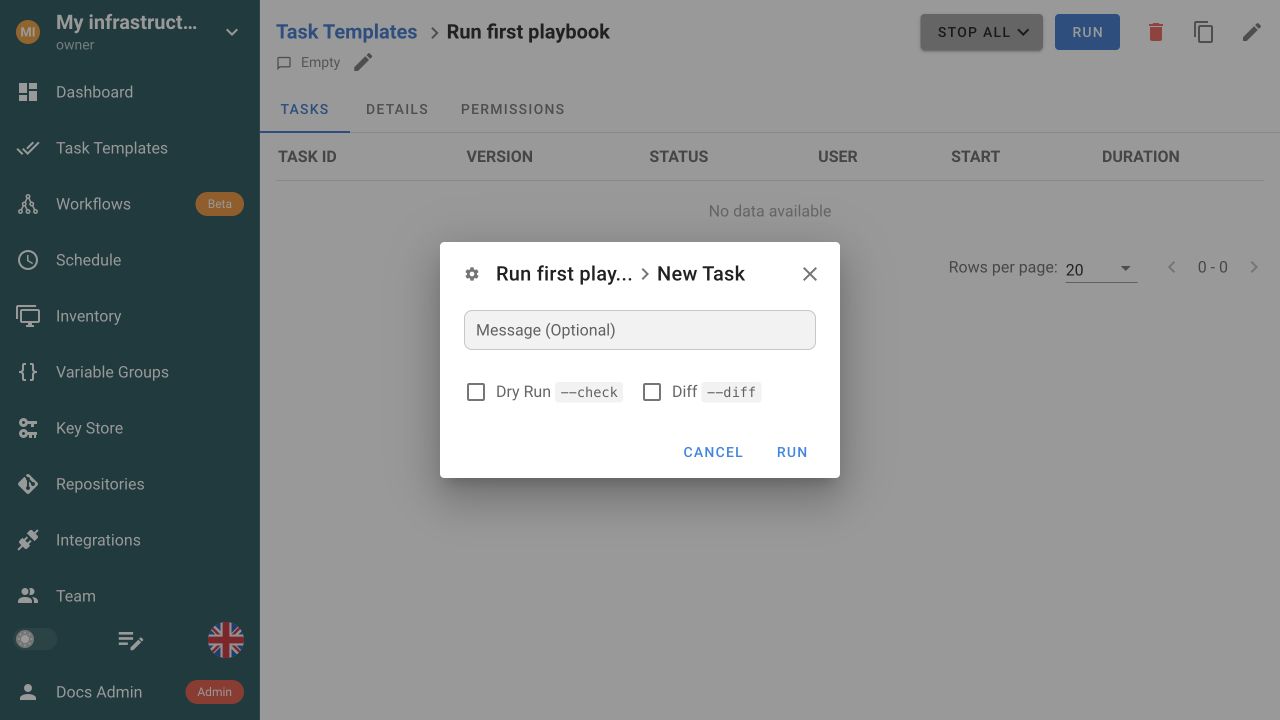Click the Docs Admin user icon
The height and width of the screenshot is (720, 1280).
[28, 692]
